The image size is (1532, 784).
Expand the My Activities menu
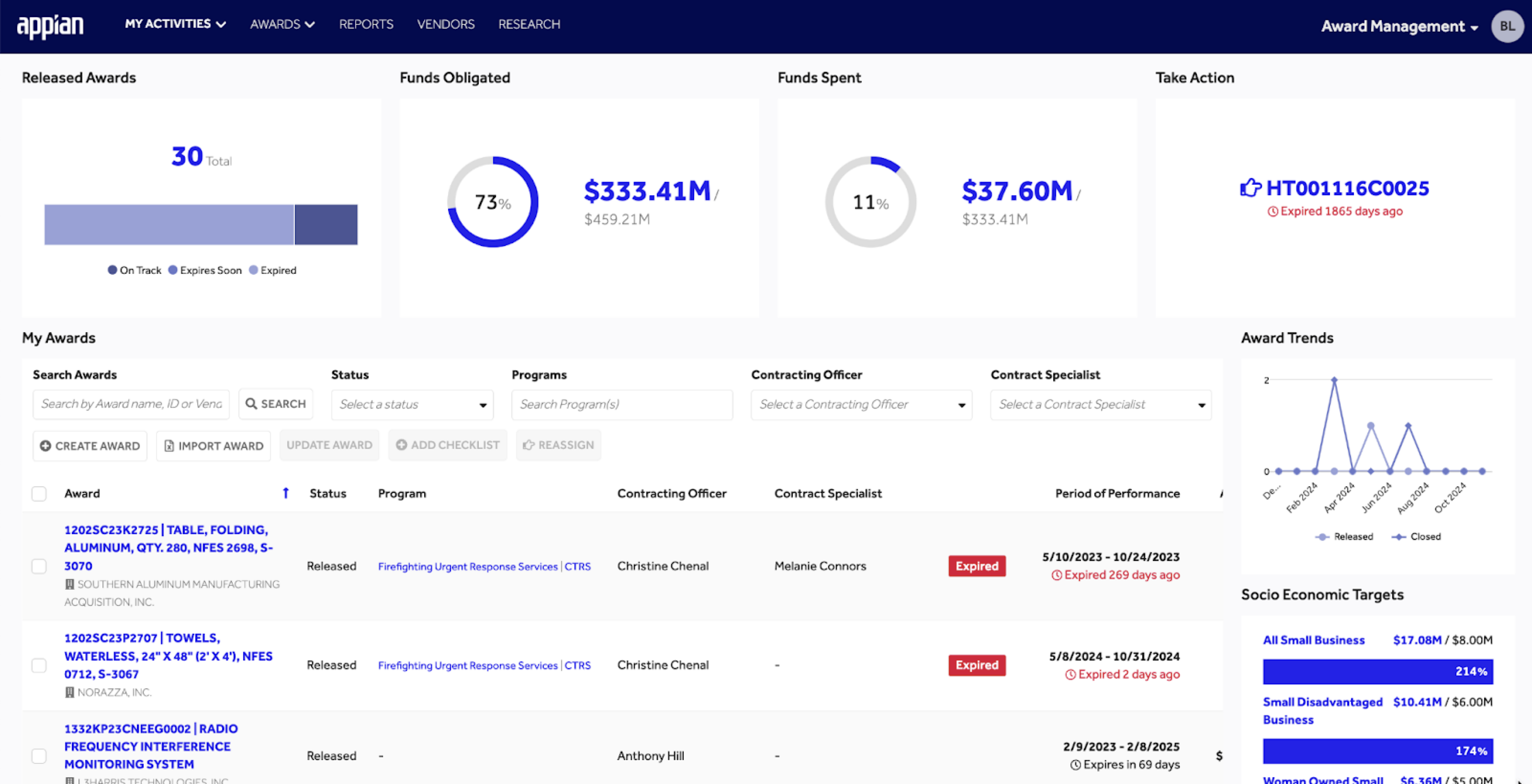click(175, 24)
